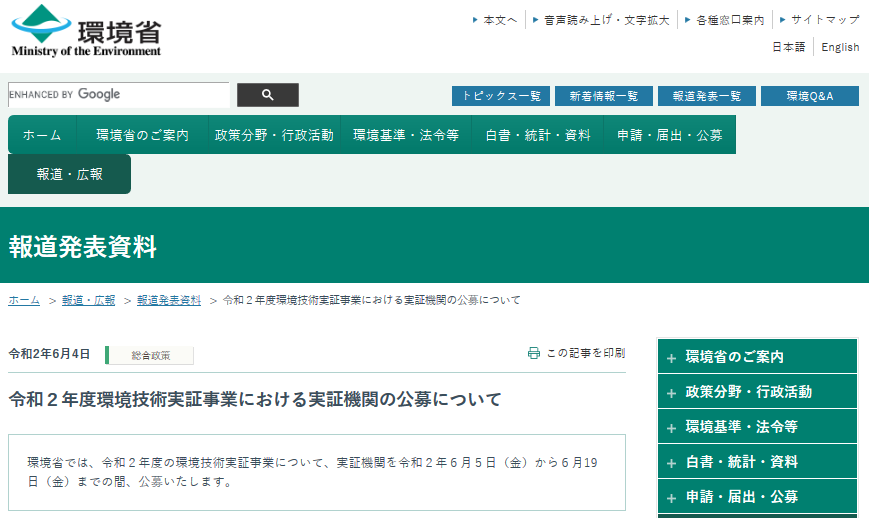This screenshot has width=869, height=518.
Task: Switch language to English
Action: tap(840, 47)
